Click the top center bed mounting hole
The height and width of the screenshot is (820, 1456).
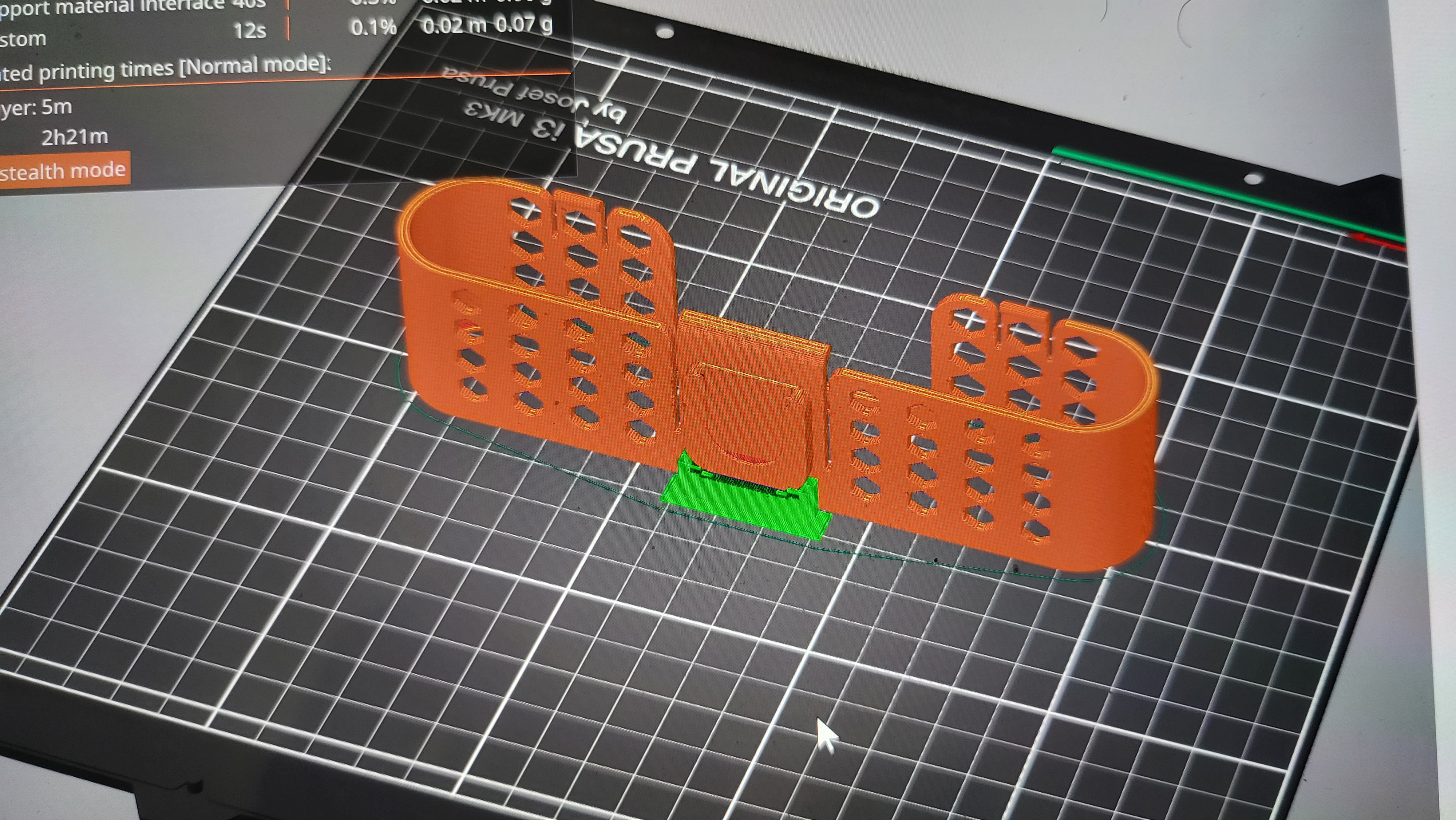click(665, 32)
